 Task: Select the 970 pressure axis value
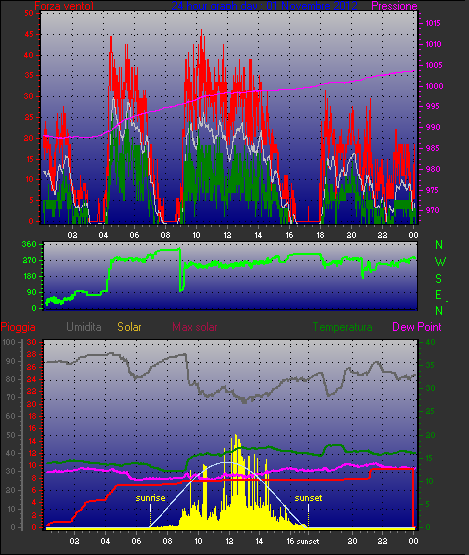click(432, 210)
